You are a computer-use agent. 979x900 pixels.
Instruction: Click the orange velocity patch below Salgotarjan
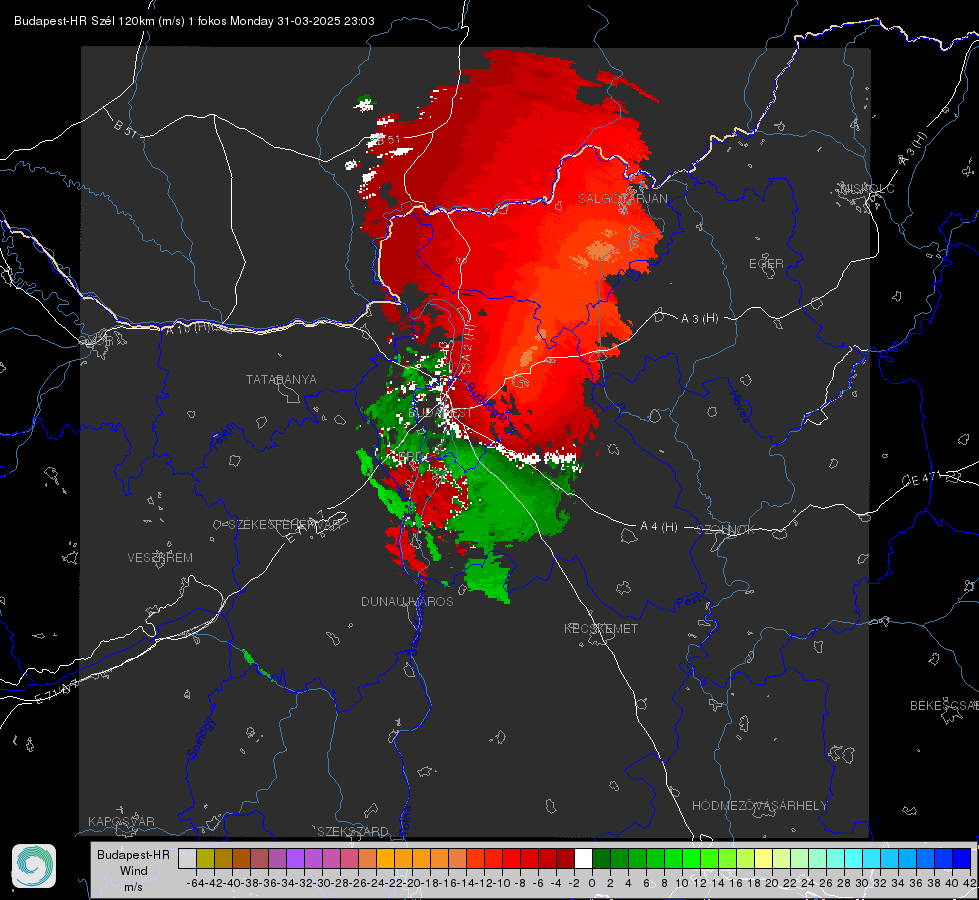point(599,250)
